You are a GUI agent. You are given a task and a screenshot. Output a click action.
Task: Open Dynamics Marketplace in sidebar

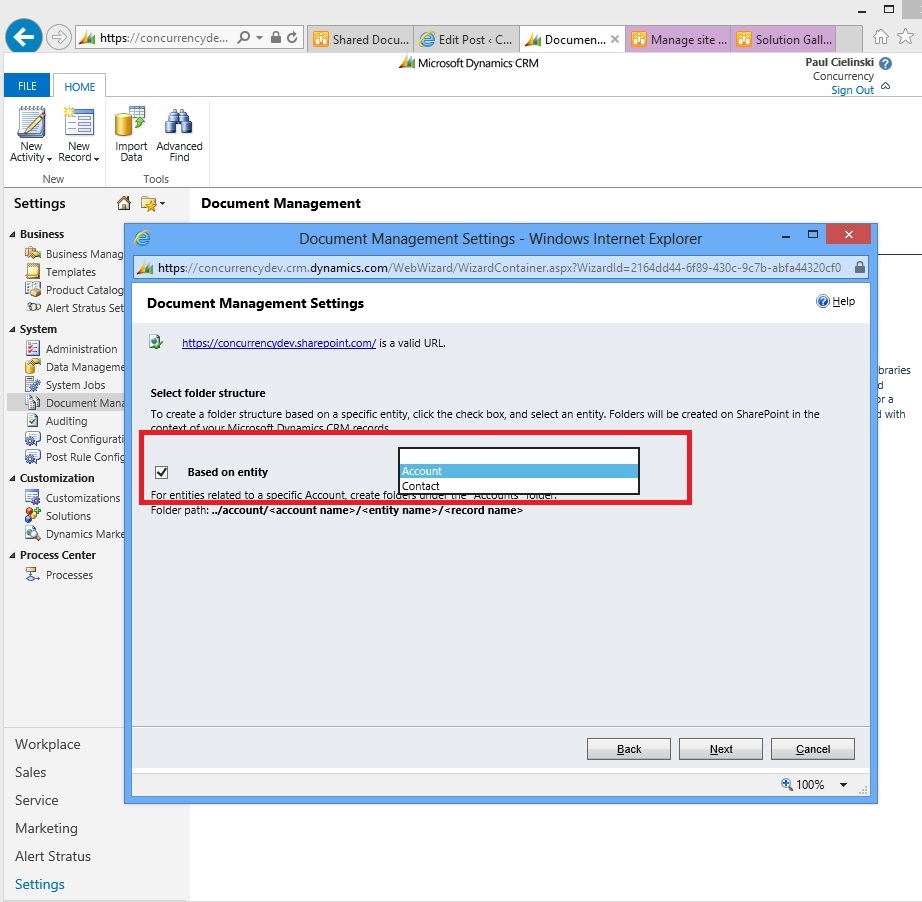pos(74,533)
